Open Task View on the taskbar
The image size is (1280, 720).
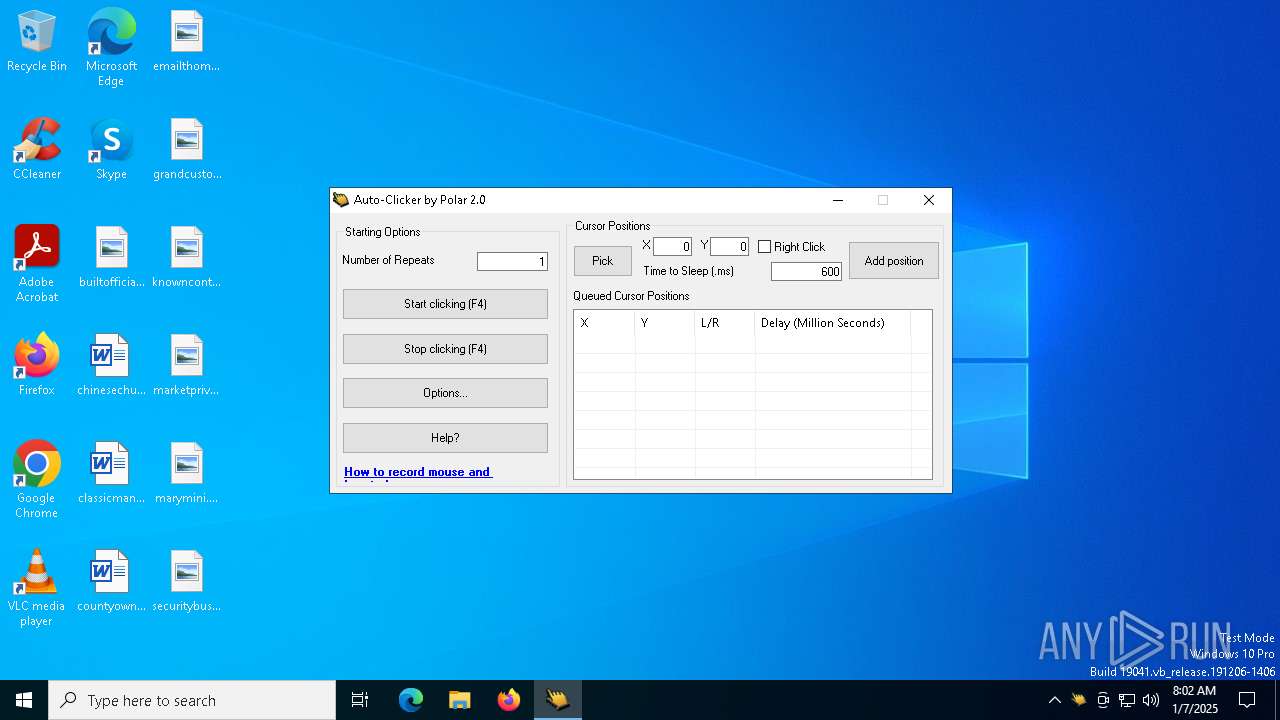[360, 700]
